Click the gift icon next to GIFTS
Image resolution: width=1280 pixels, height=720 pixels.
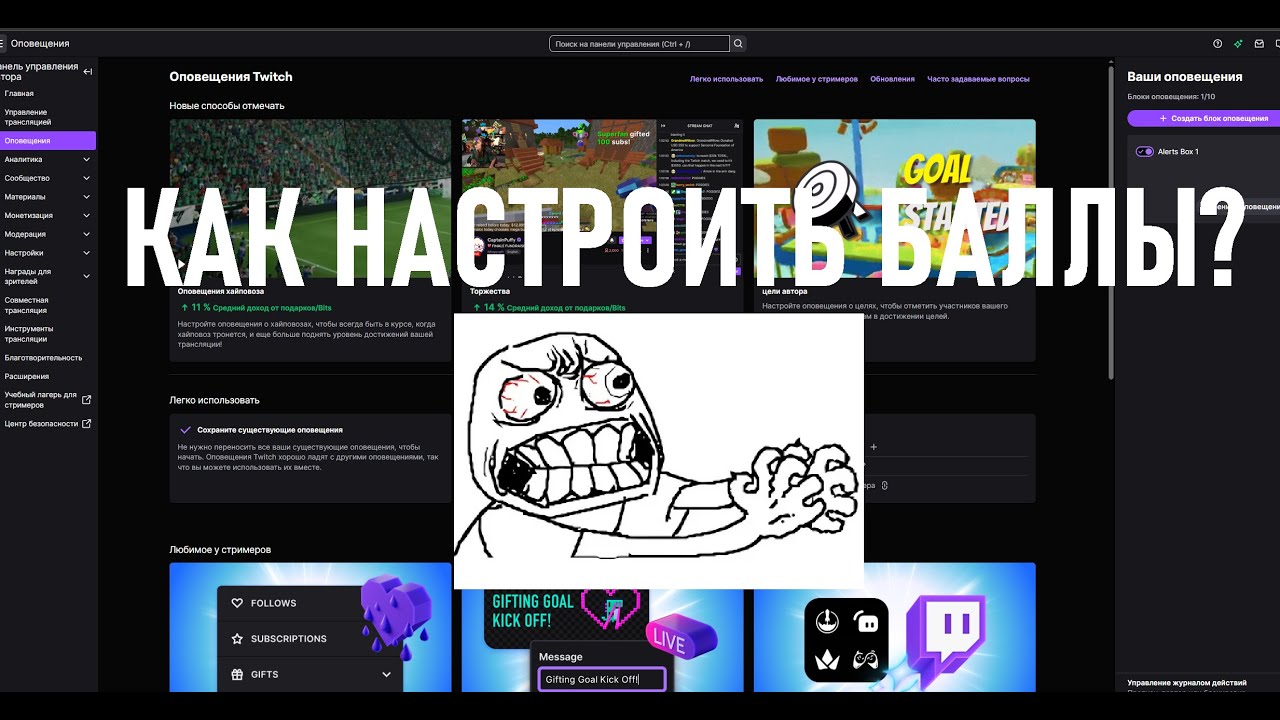(237, 674)
